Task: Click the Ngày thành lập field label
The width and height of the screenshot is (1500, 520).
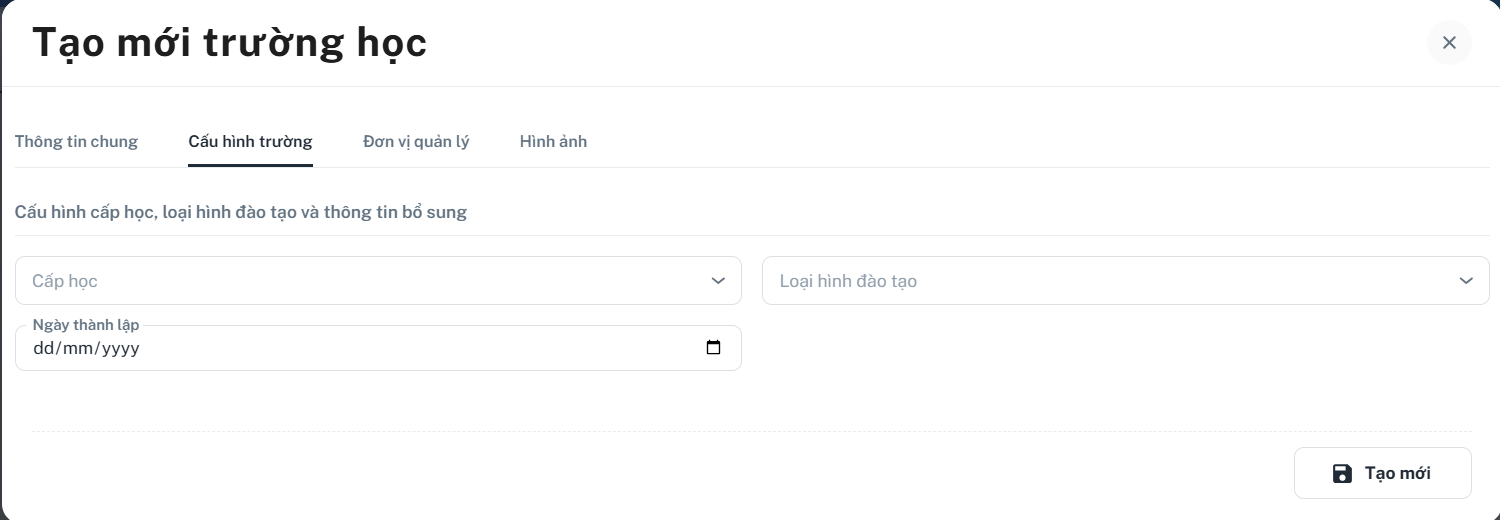Action: [x=86, y=325]
